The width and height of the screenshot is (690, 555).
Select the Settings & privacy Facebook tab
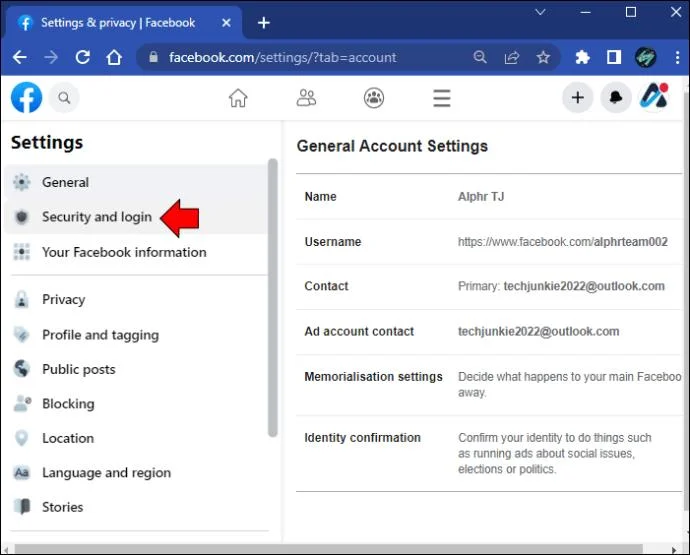[123, 22]
